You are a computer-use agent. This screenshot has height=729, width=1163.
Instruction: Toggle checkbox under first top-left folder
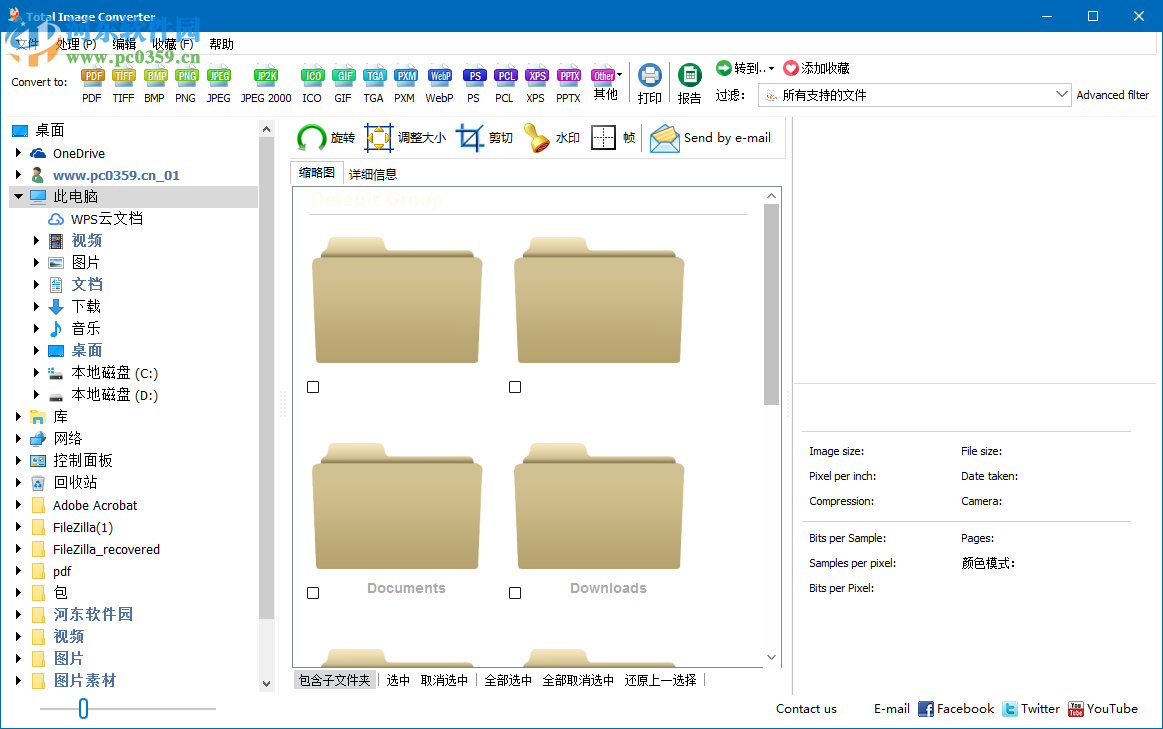313,387
